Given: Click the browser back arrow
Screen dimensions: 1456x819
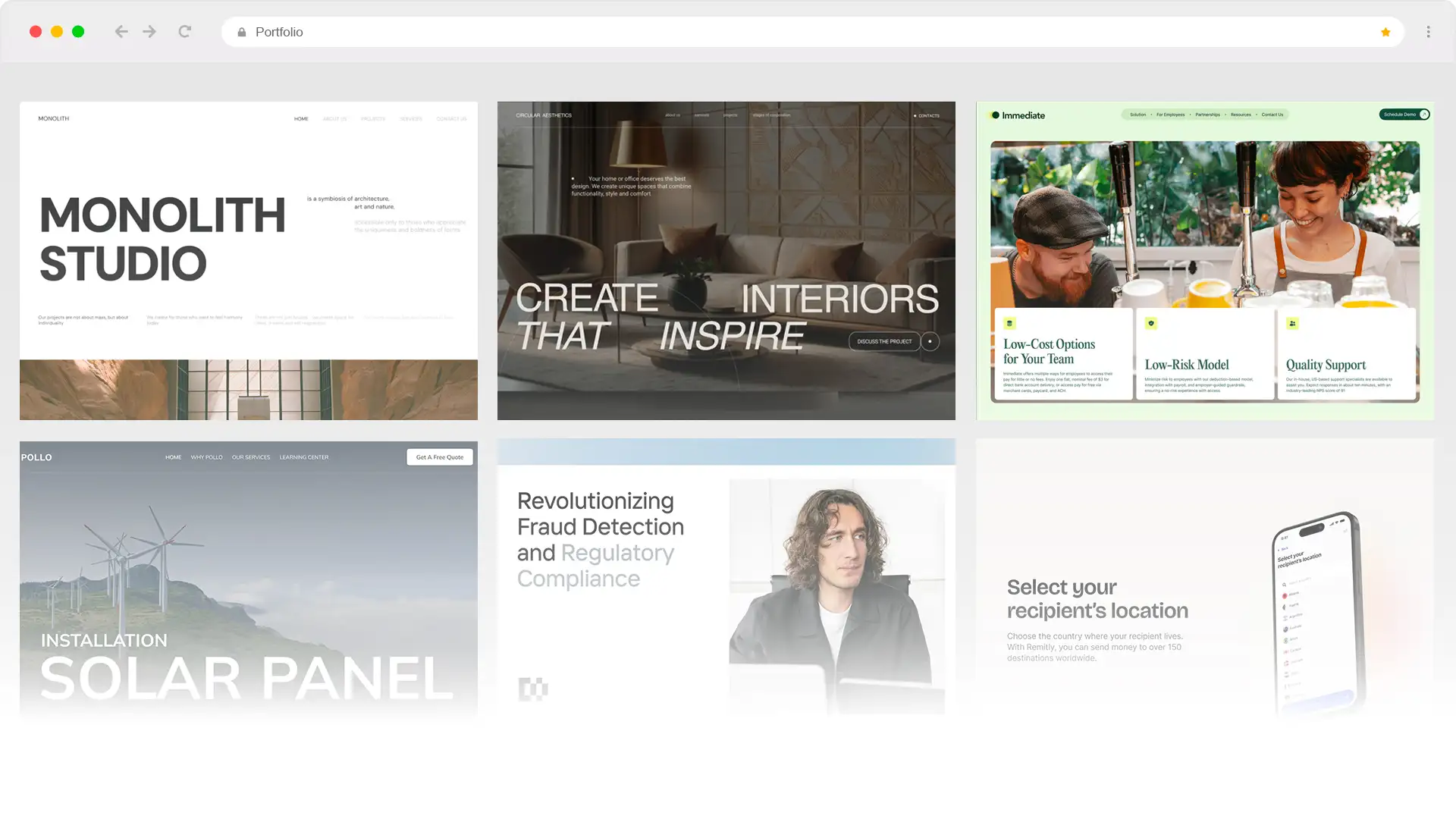Looking at the screenshot, I should (121, 32).
